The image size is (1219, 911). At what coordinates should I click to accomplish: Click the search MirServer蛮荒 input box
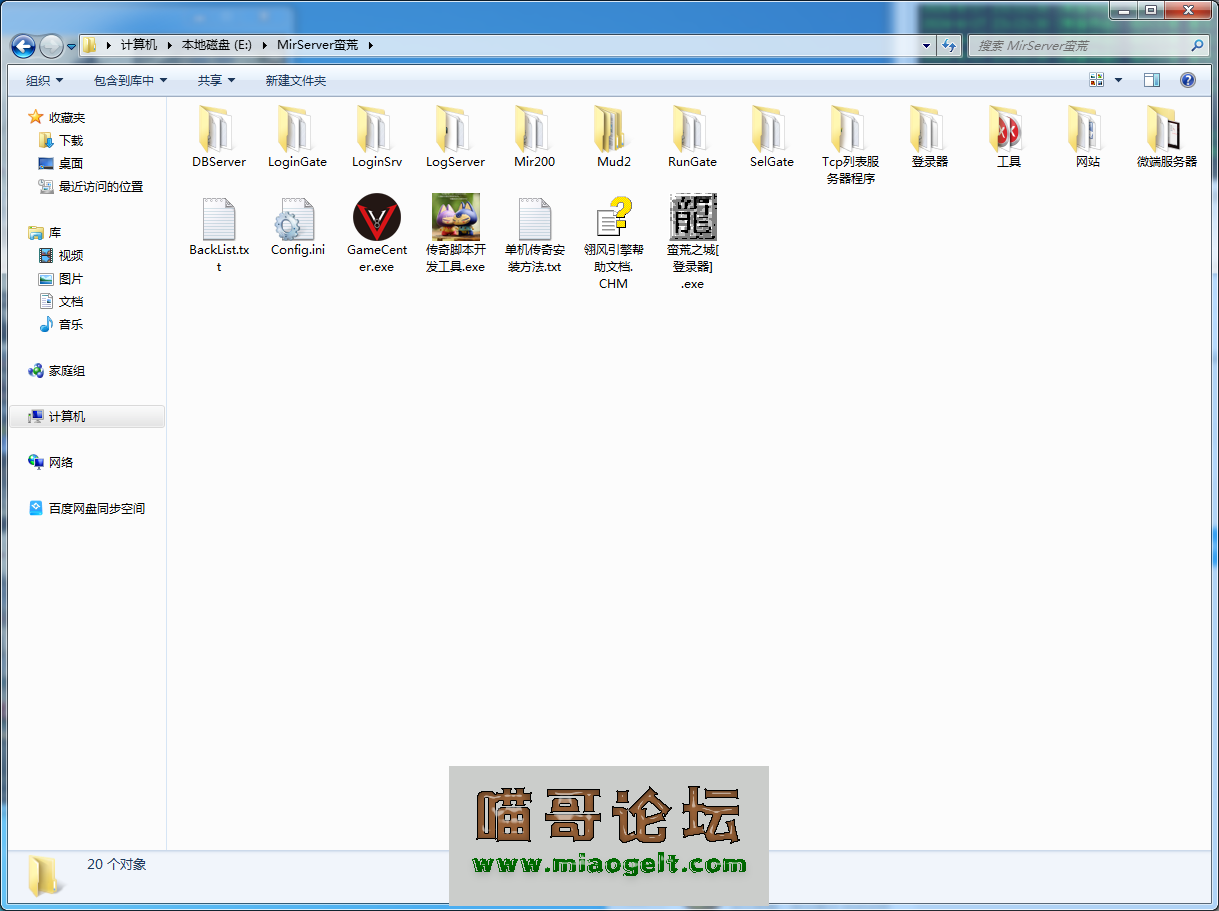1080,45
